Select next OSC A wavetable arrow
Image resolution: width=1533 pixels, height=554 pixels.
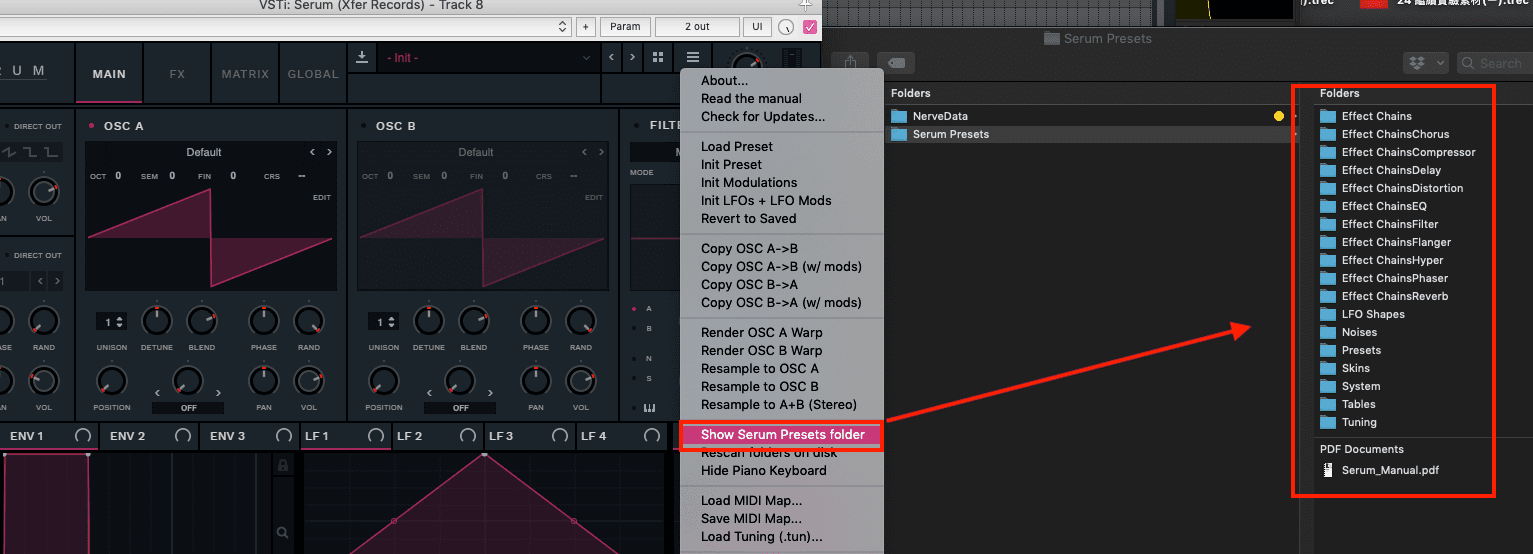tap(329, 152)
